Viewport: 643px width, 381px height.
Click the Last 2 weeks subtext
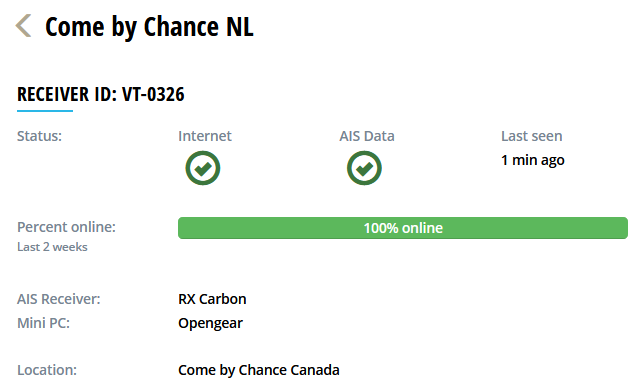point(52,247)
